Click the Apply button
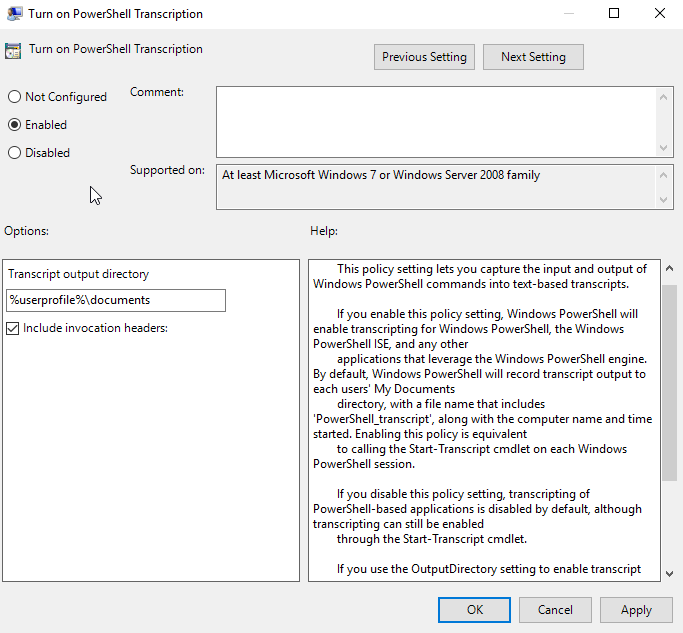Screen dimensions: 683x633 click(636, 609)
